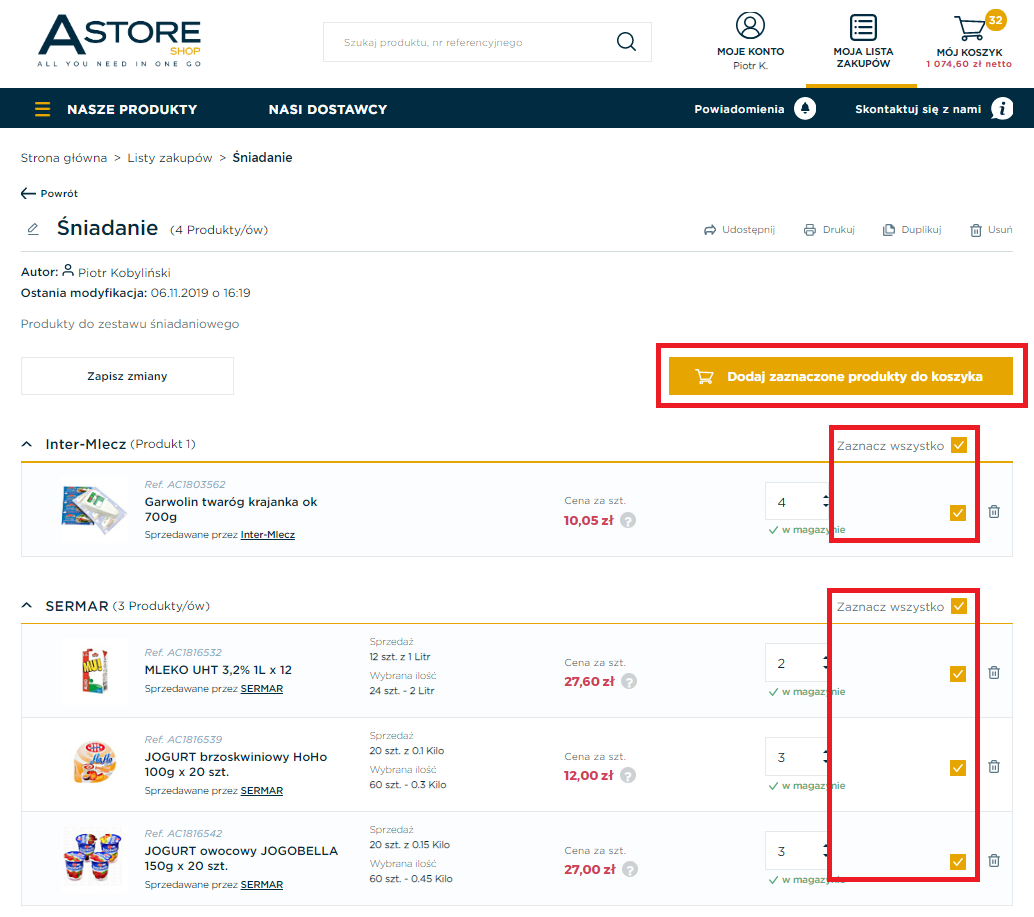The height and width of the screenshot is (917, 1034).
Task: Click Dodaj zaznaczone produkty do koszyka
Action: pos(840,376)
